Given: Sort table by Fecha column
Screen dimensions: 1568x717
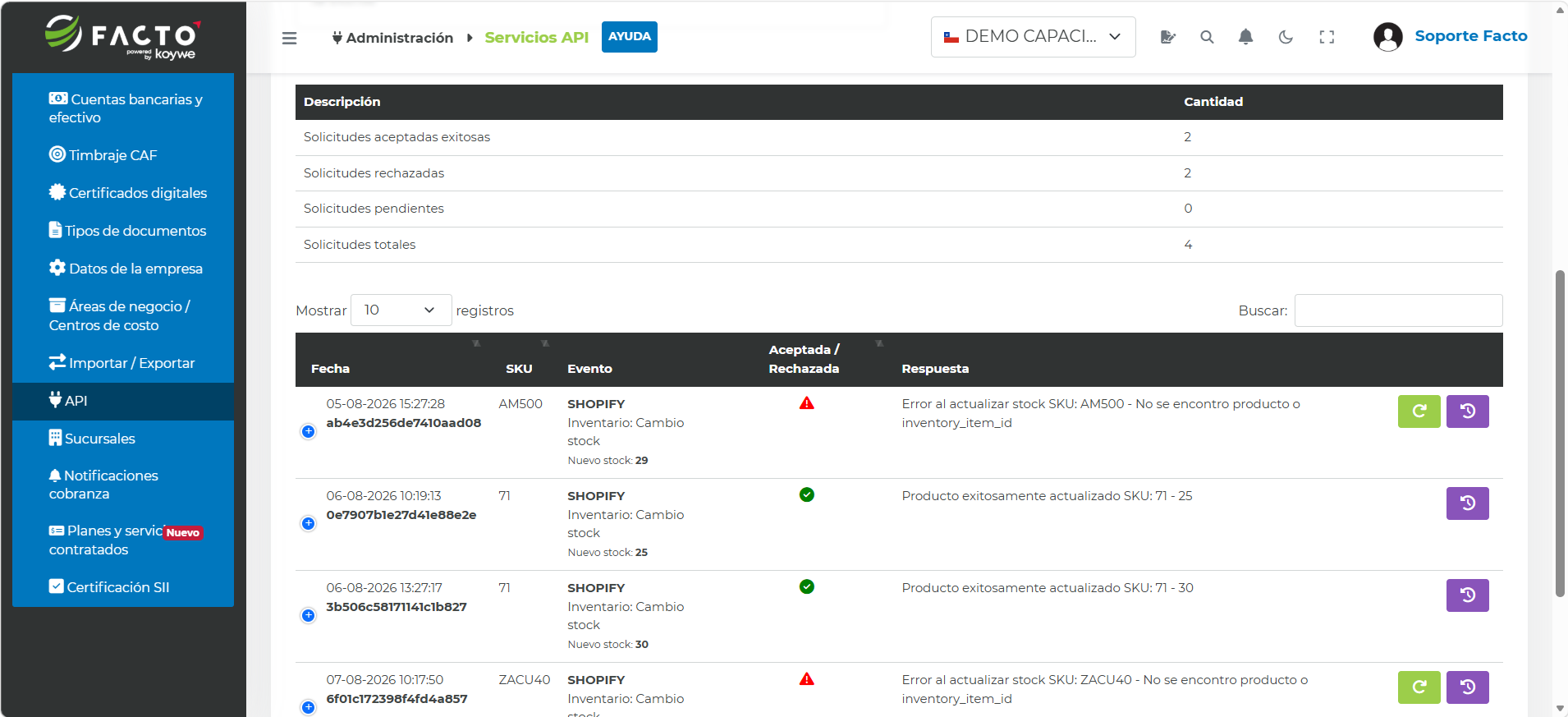Looking at the screenshot, I should coord(394,360).
